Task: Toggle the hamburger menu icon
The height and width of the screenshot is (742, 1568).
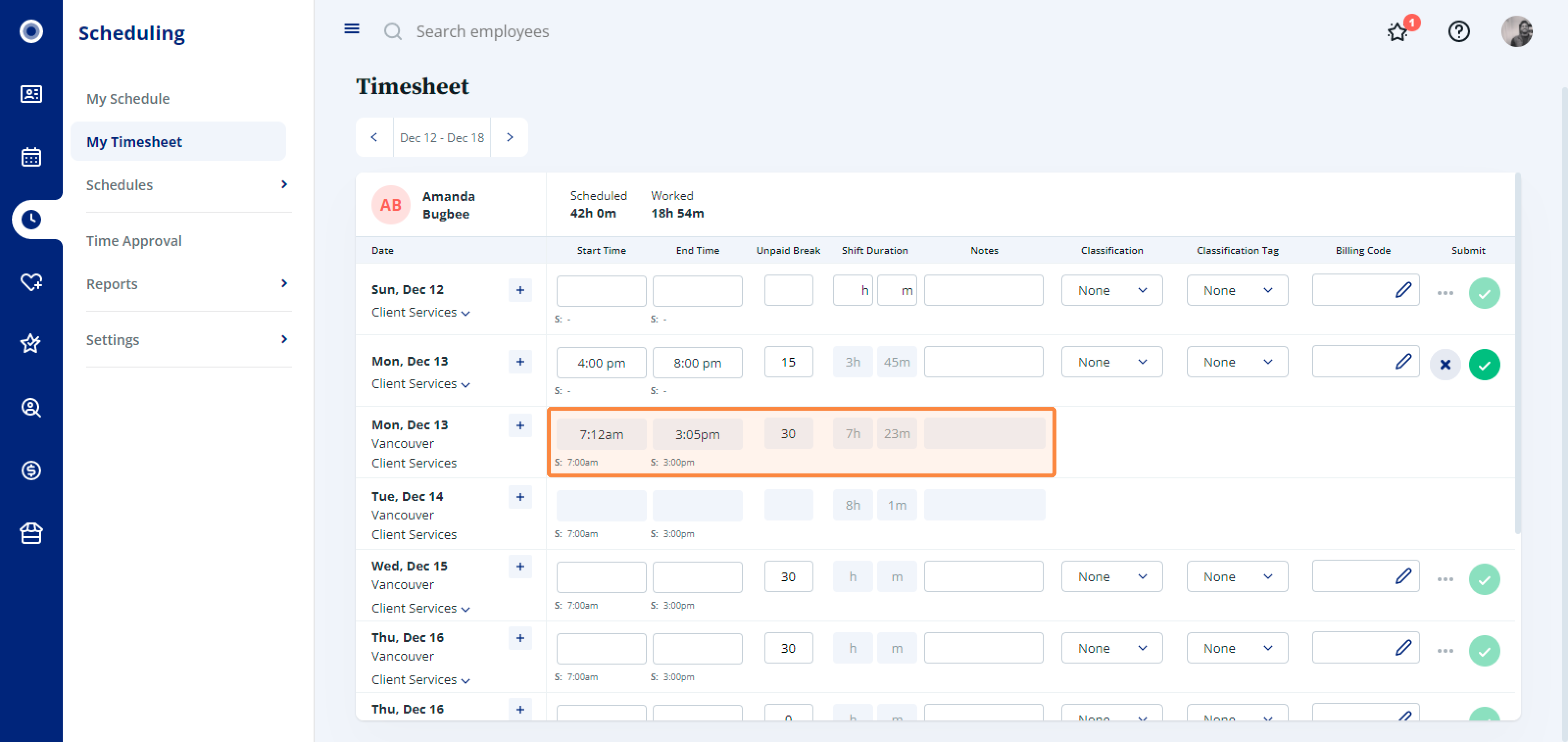Action: coord(352,28)
